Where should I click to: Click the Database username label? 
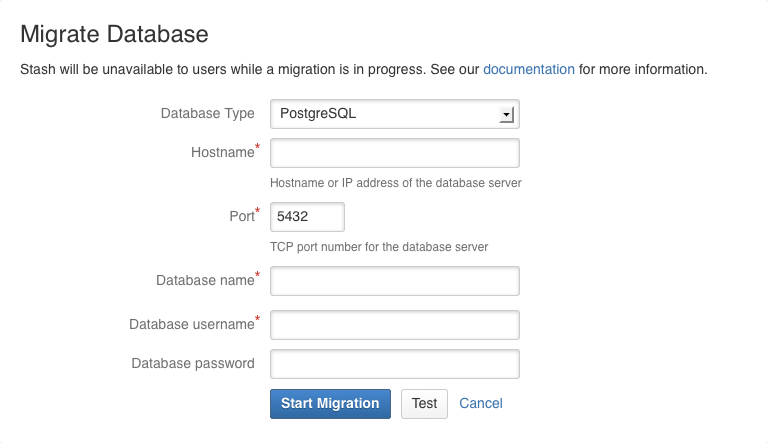191,325
